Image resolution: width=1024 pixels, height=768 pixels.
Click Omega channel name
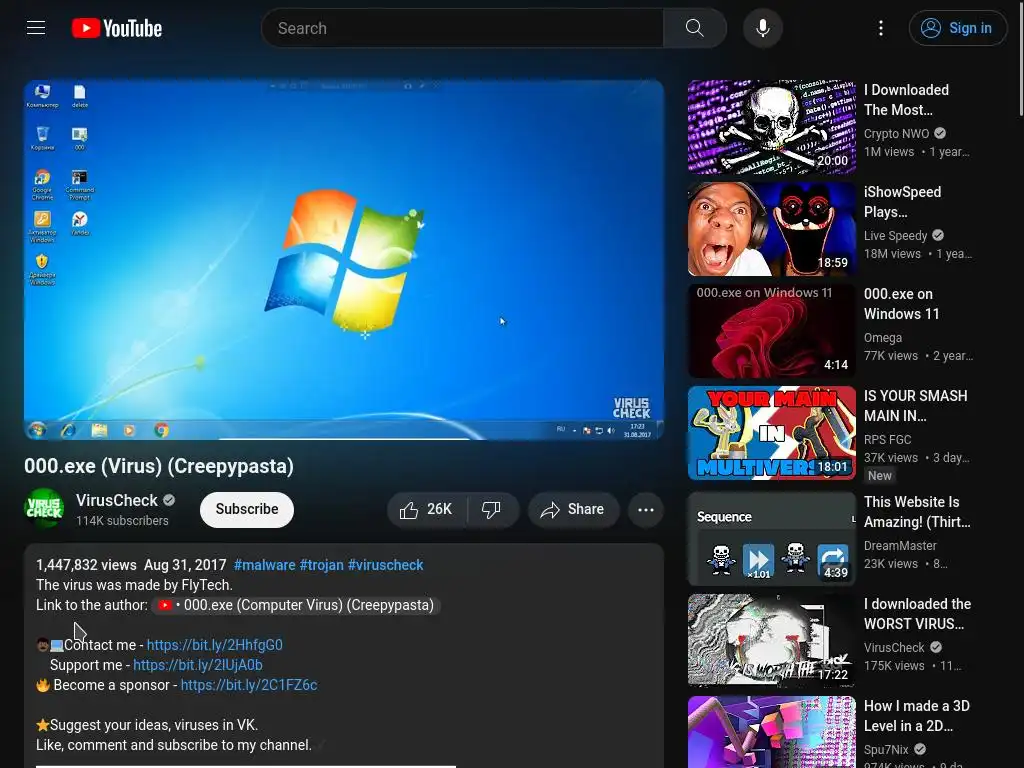click(x=883, y=338)
